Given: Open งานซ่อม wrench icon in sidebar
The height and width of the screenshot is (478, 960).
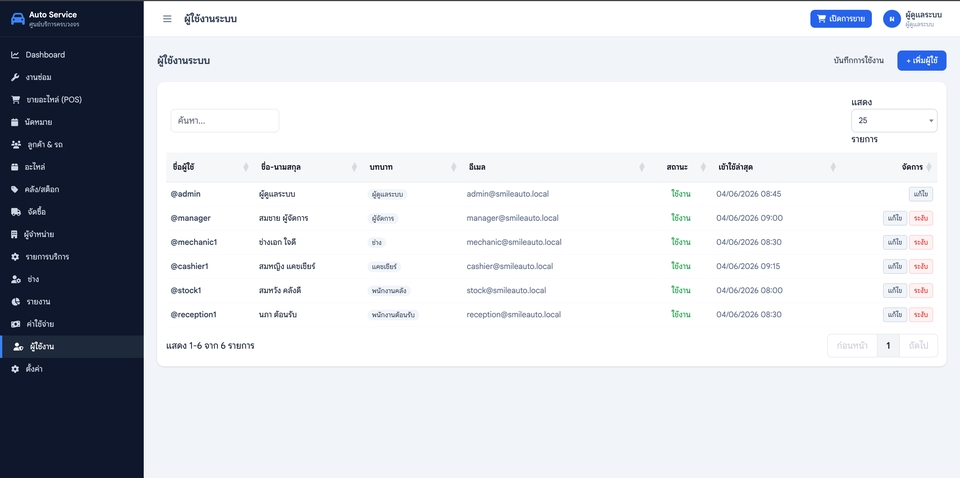Looking at the screenshot, I should 15,77.
